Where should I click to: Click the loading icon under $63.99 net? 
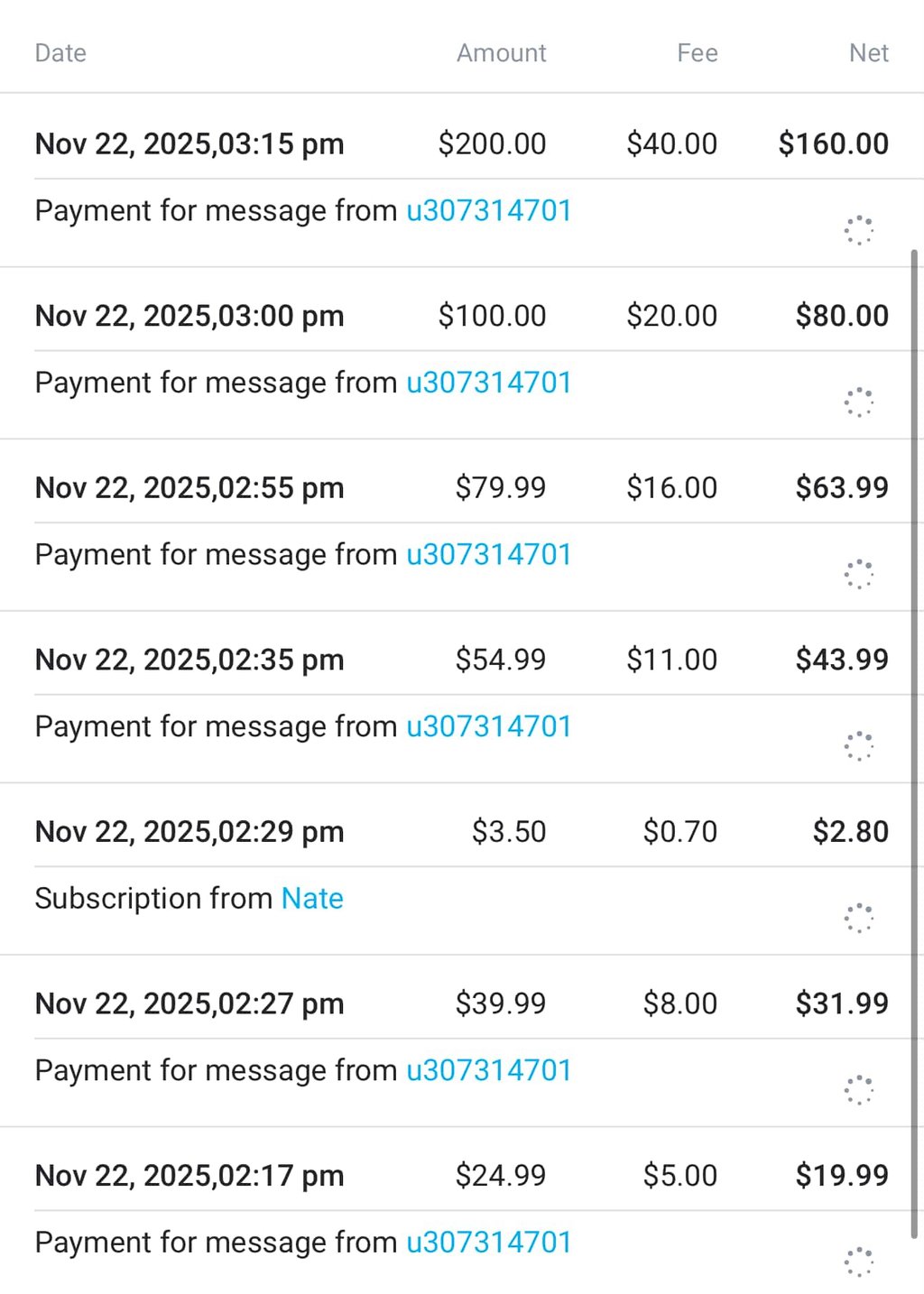[858, 574]
